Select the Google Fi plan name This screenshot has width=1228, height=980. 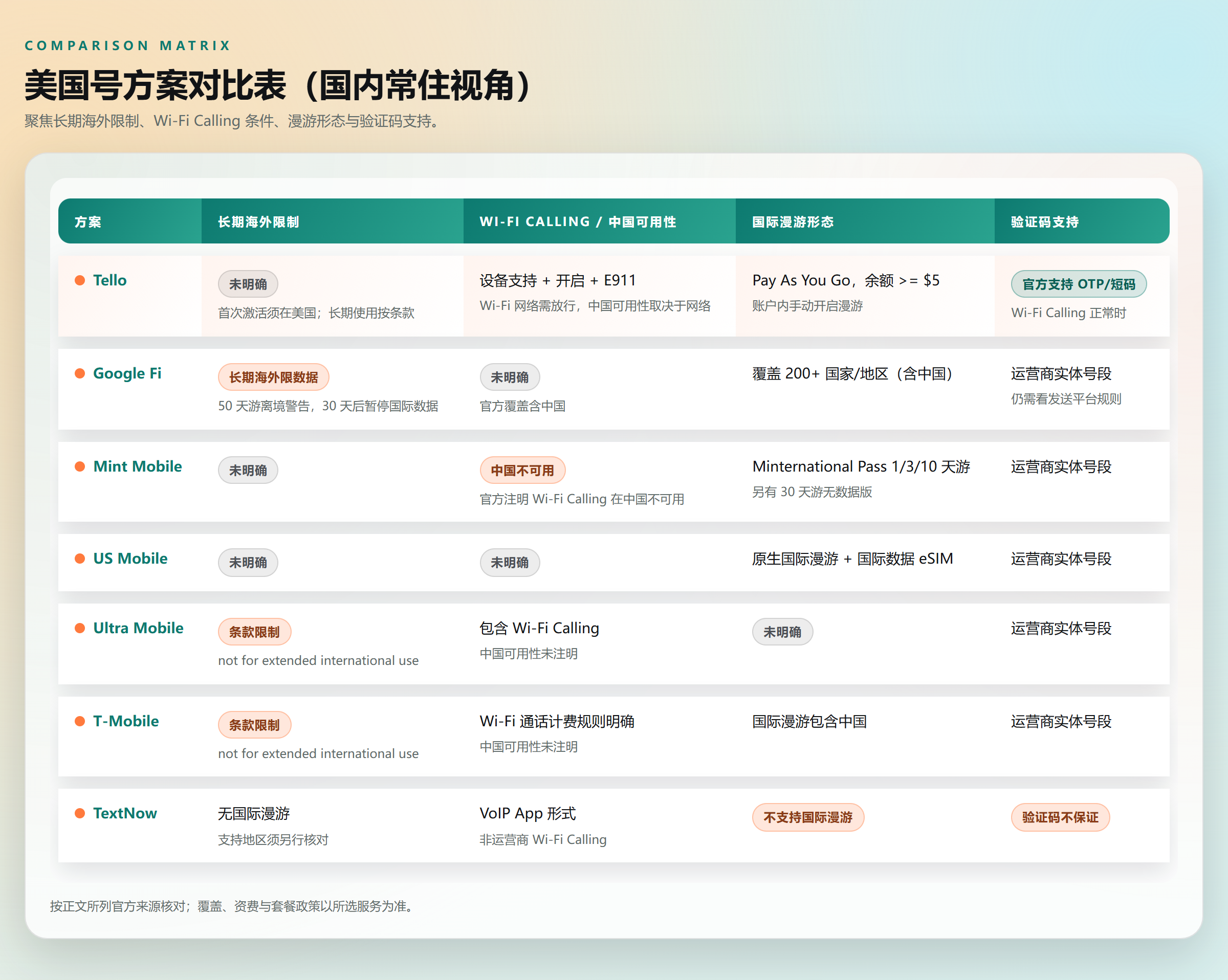(127, 373)
